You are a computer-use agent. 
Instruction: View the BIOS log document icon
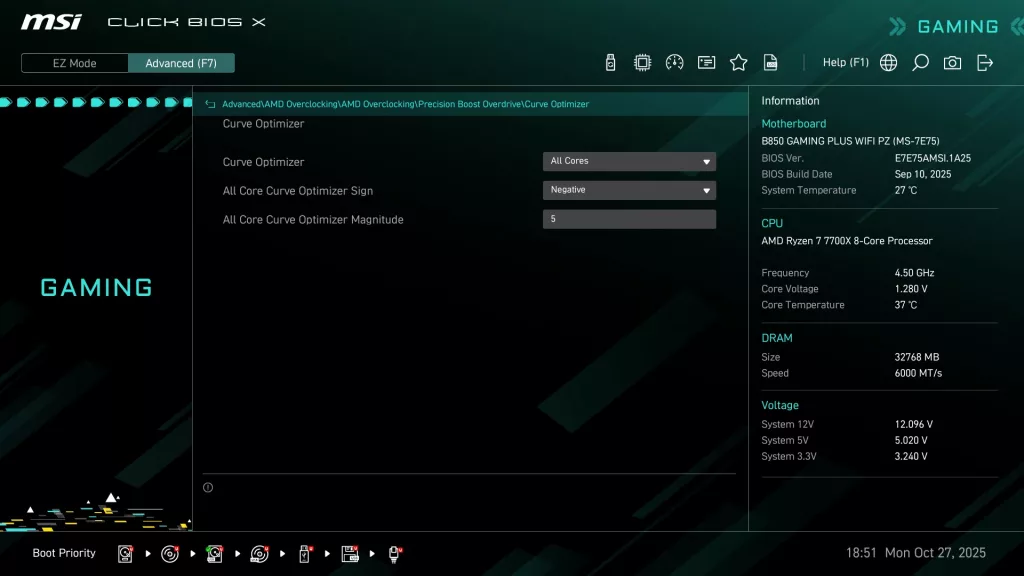(x=770, y=62)
